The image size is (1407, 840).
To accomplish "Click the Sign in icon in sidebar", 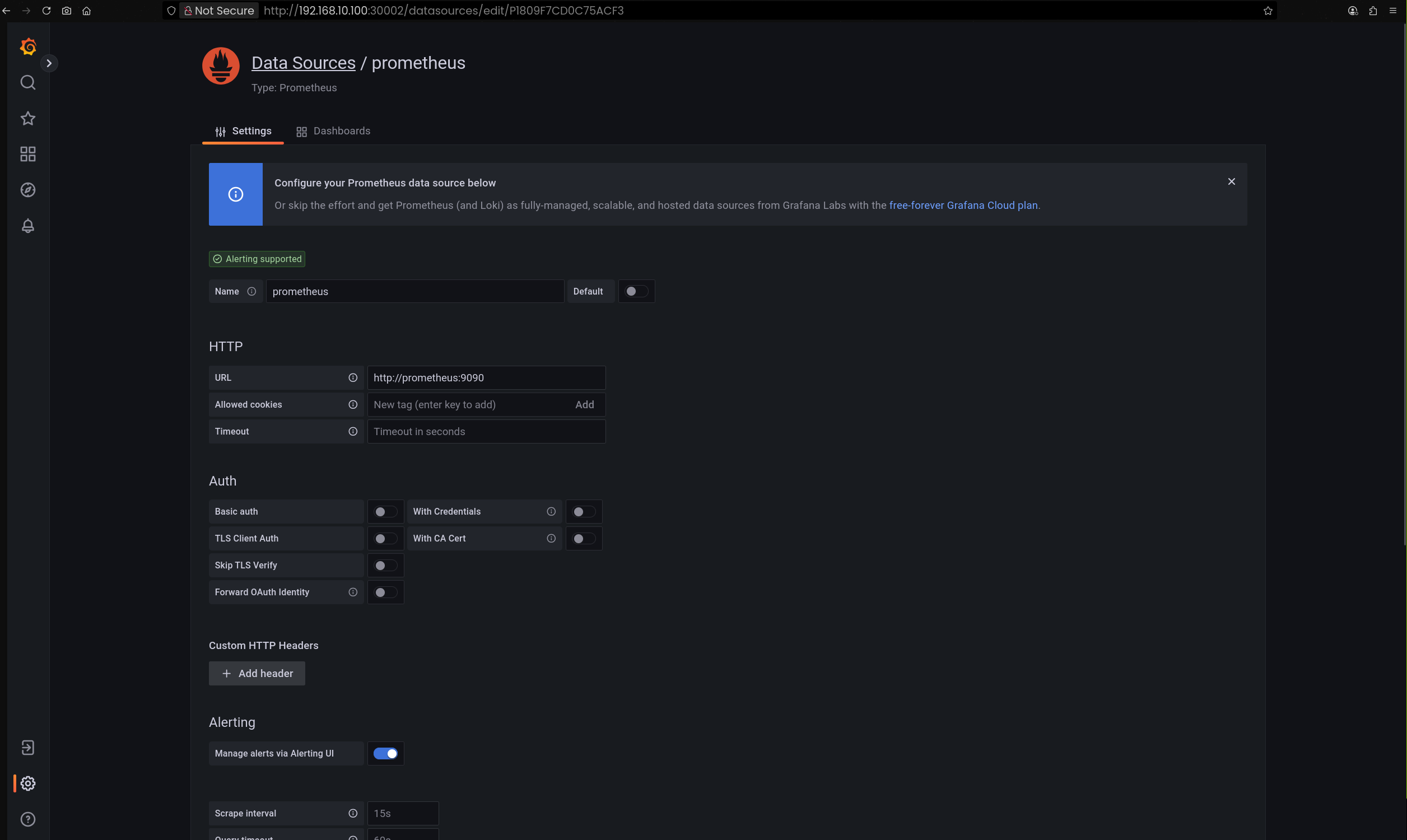I will tap(28, 748).
